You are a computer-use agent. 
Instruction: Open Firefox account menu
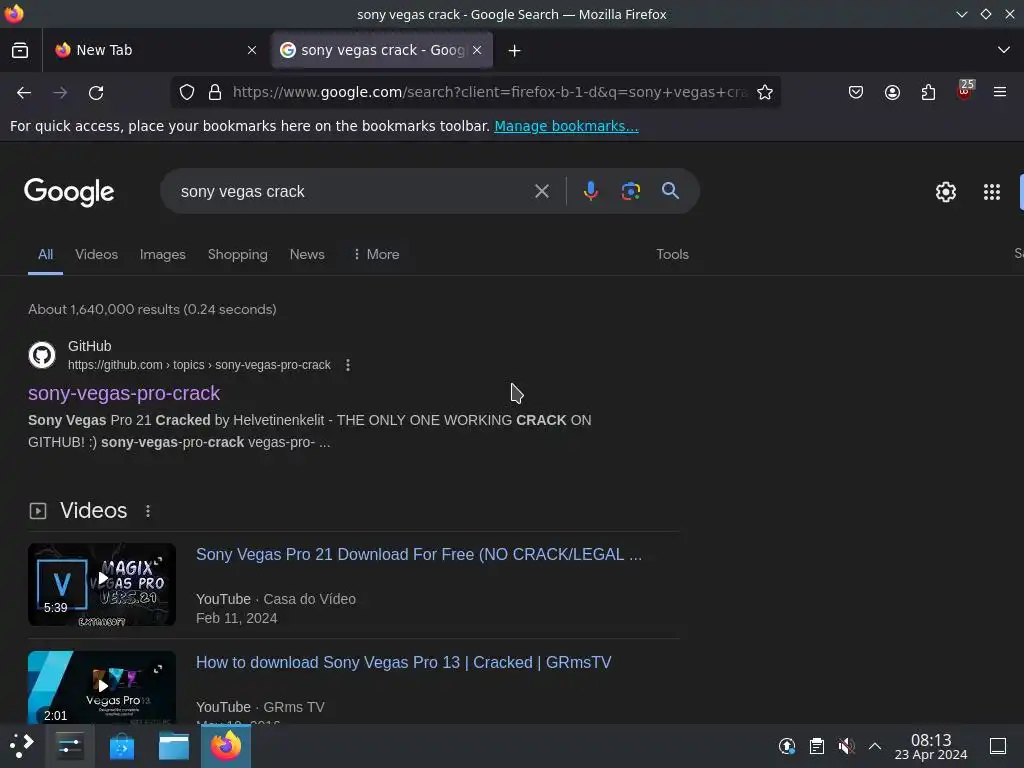point(892,92)
